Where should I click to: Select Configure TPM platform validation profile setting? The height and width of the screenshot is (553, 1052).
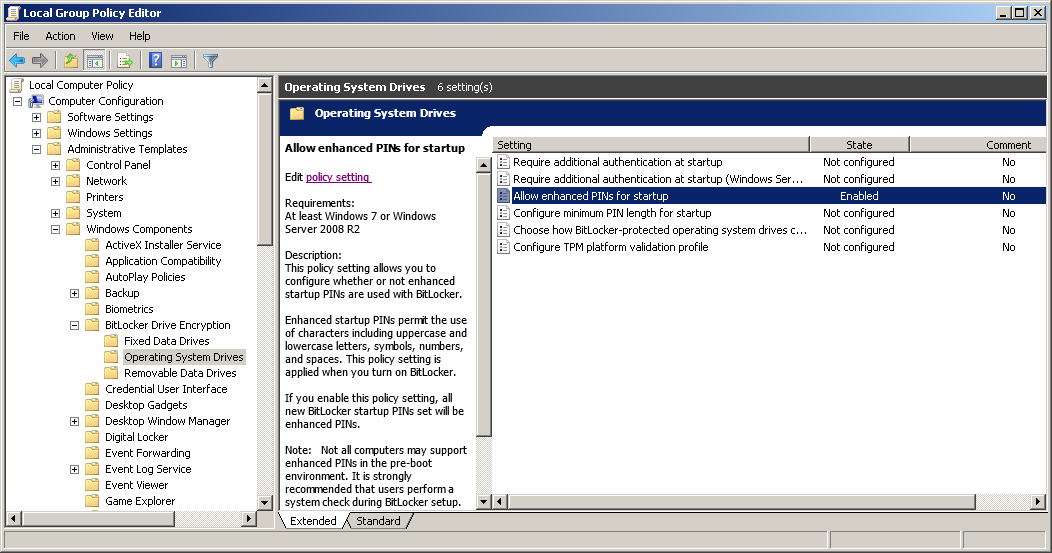click(x=611, y=247)
